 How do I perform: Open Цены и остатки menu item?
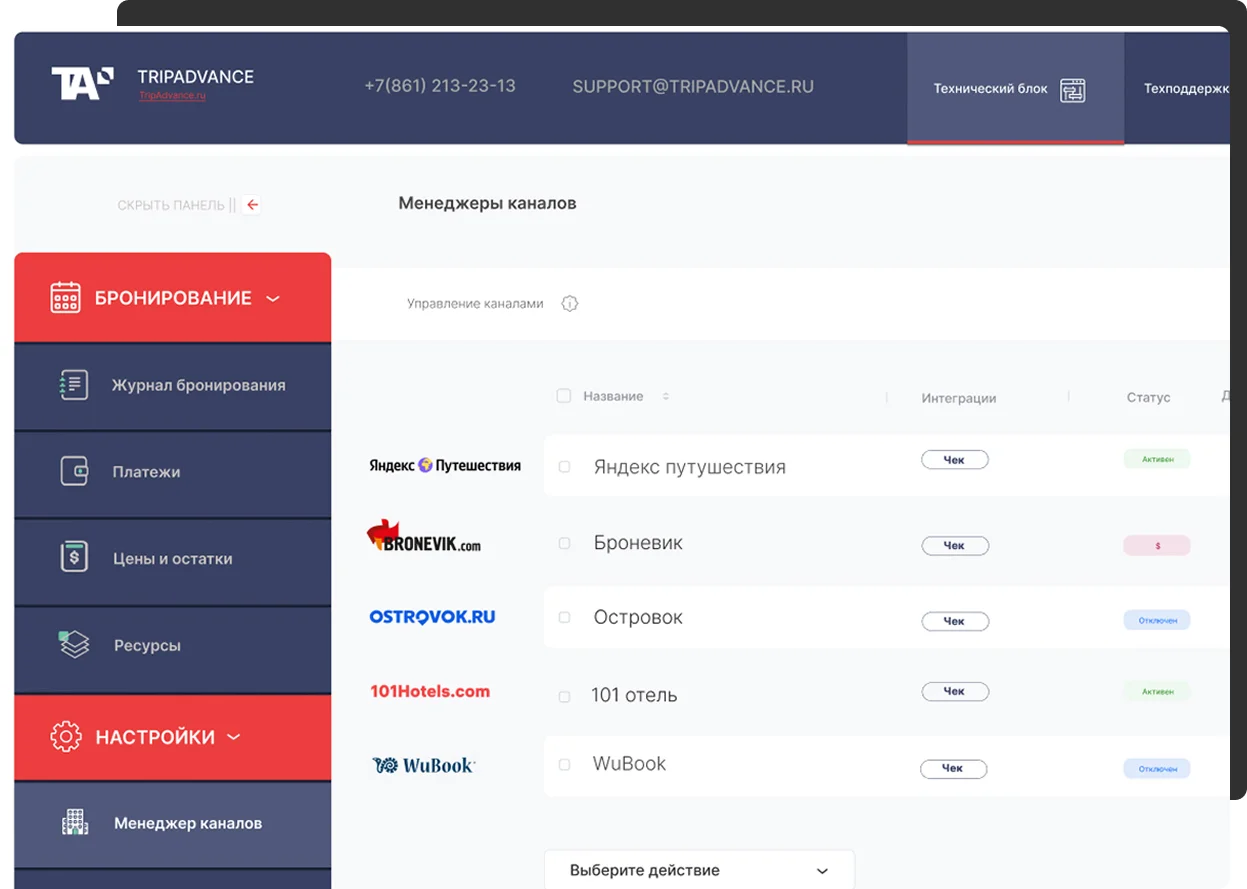(173, 560)
